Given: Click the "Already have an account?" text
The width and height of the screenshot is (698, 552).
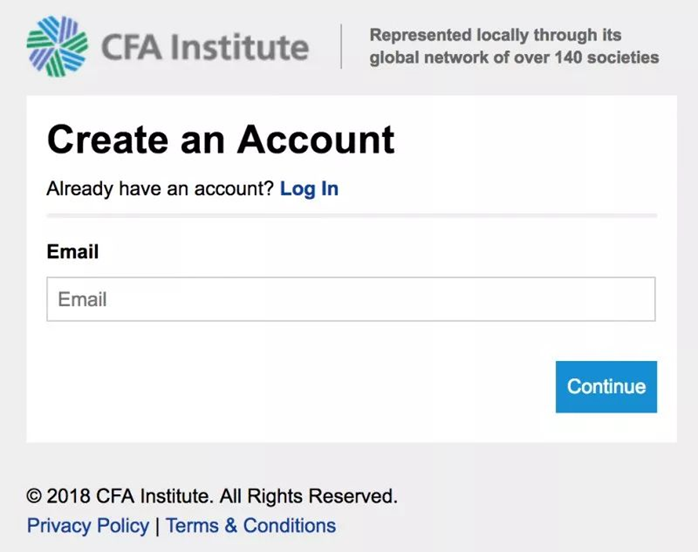Looking at the screenshot, I should tap(160, 189).
